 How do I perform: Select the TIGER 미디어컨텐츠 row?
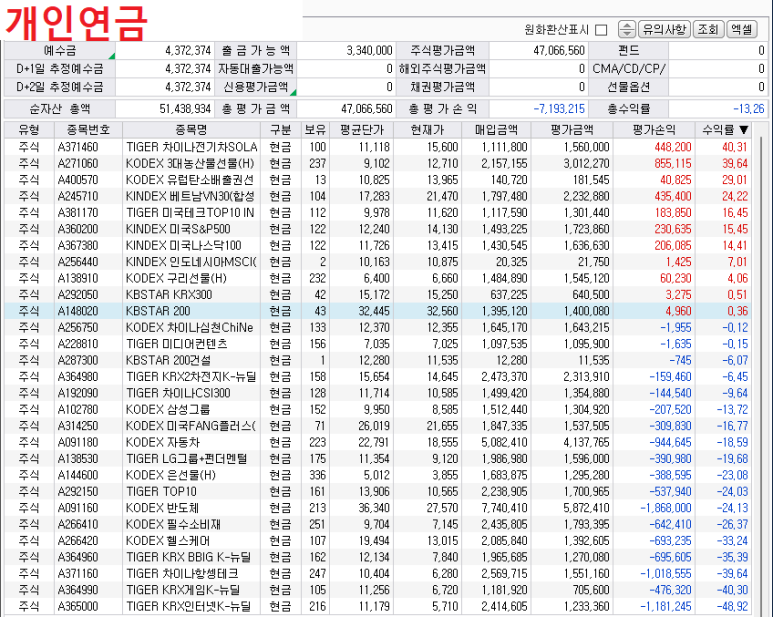(378, 344)
